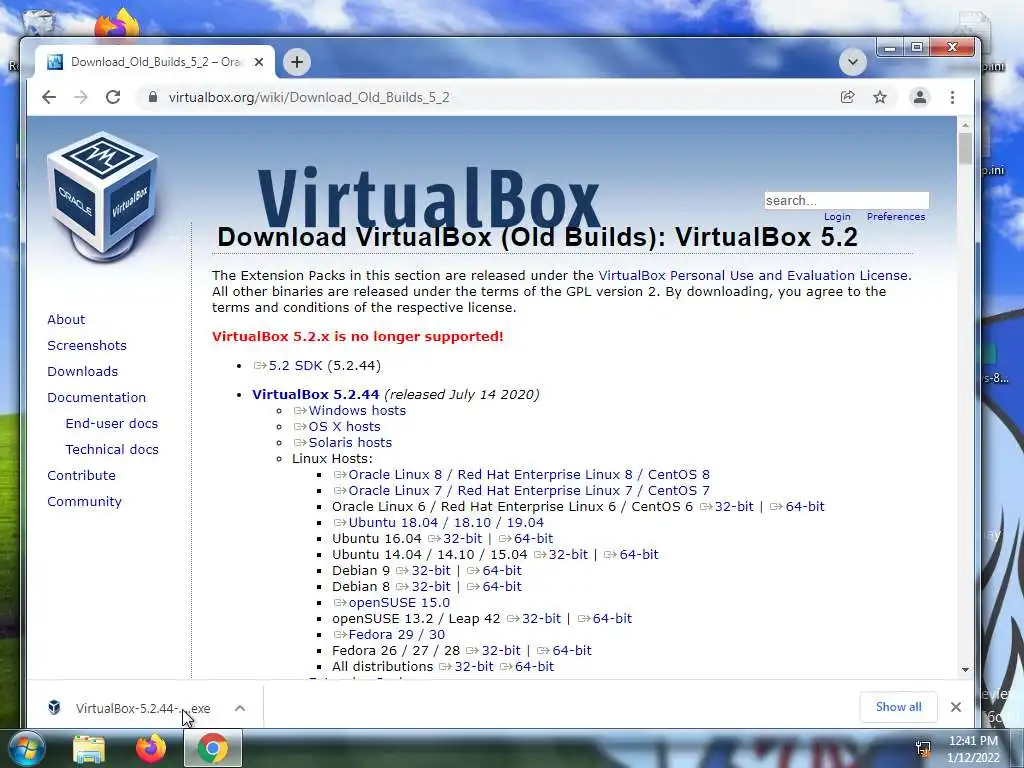Download Oracle Linux 6 32-bit package
Viewport: 1024px width, 768px height.
click(x=726, y=507)
